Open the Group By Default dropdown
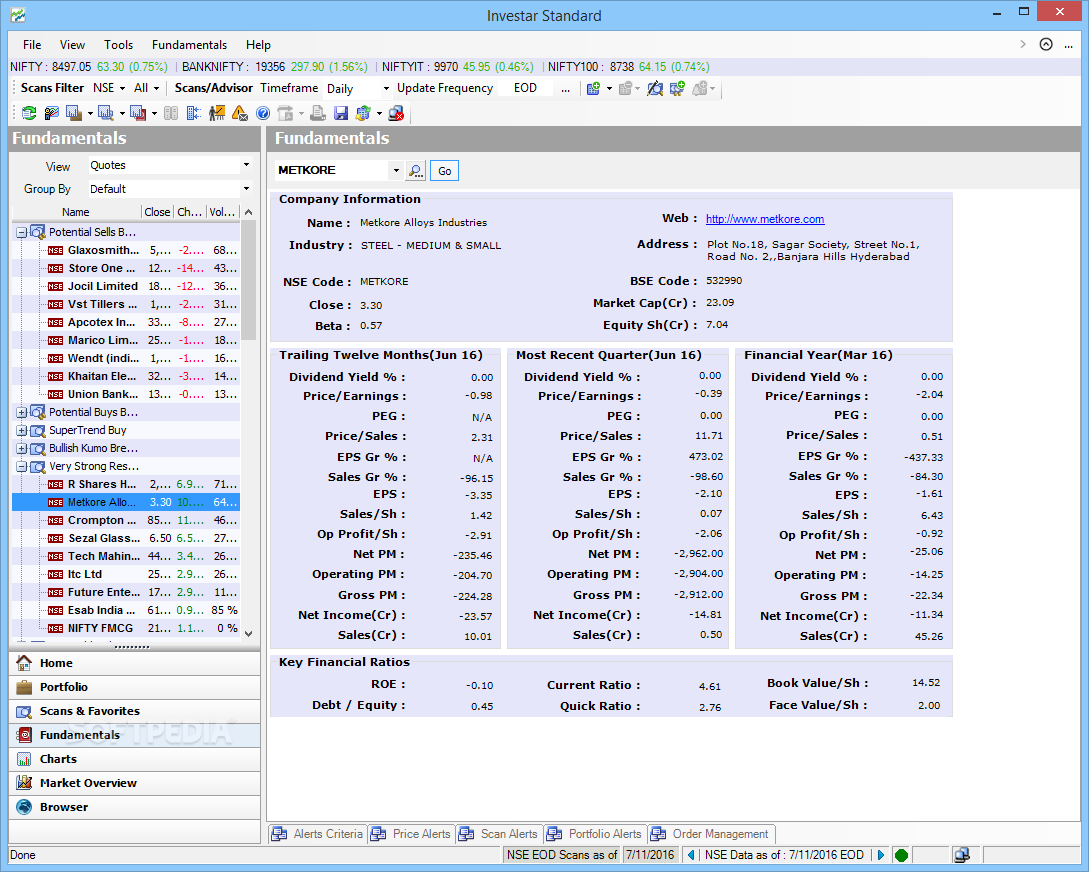 point(169,189)
